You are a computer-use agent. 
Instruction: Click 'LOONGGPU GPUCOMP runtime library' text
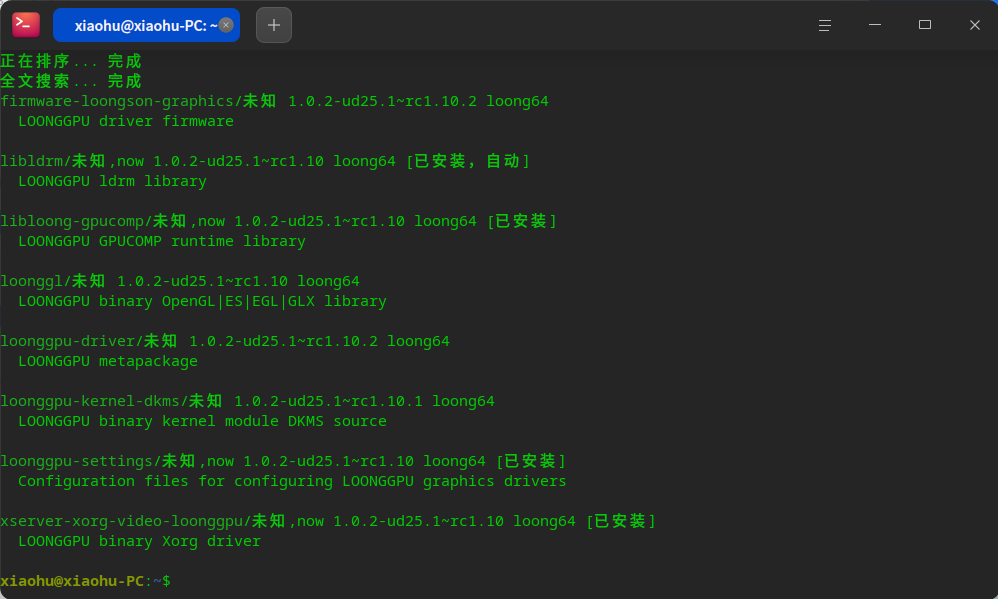[162, 241]
